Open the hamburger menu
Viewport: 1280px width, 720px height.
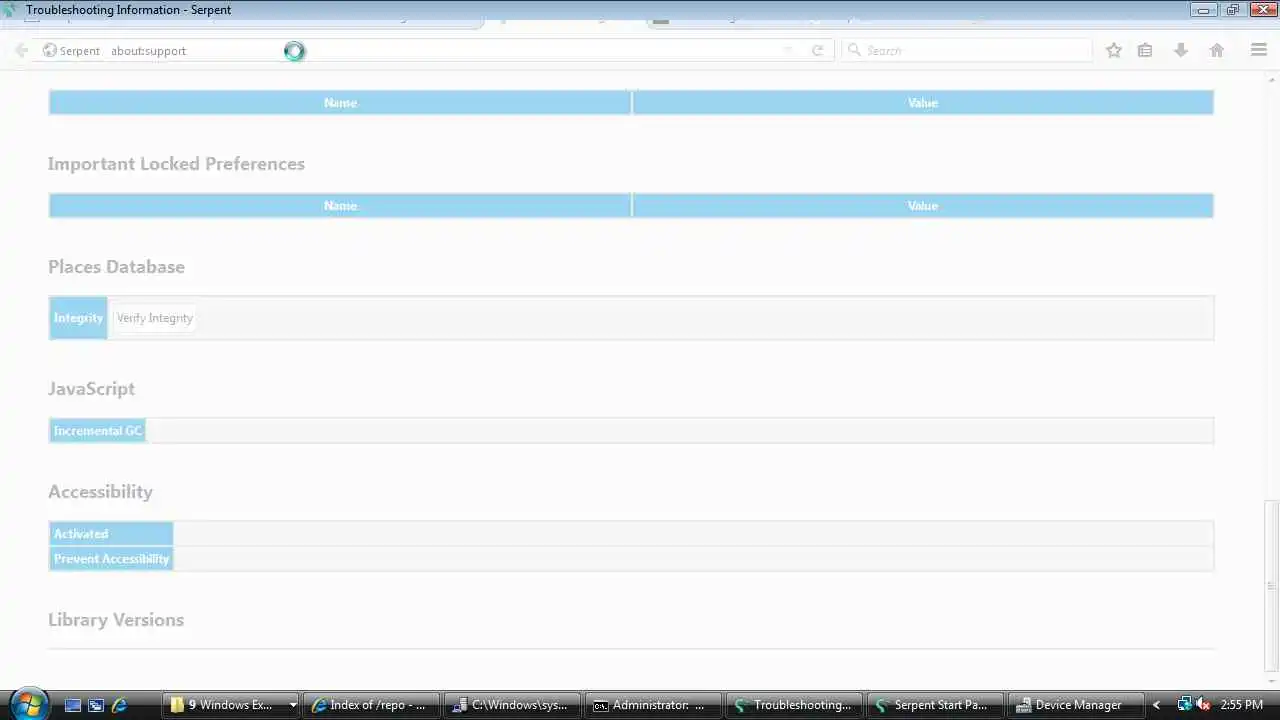click(1259, 50)
